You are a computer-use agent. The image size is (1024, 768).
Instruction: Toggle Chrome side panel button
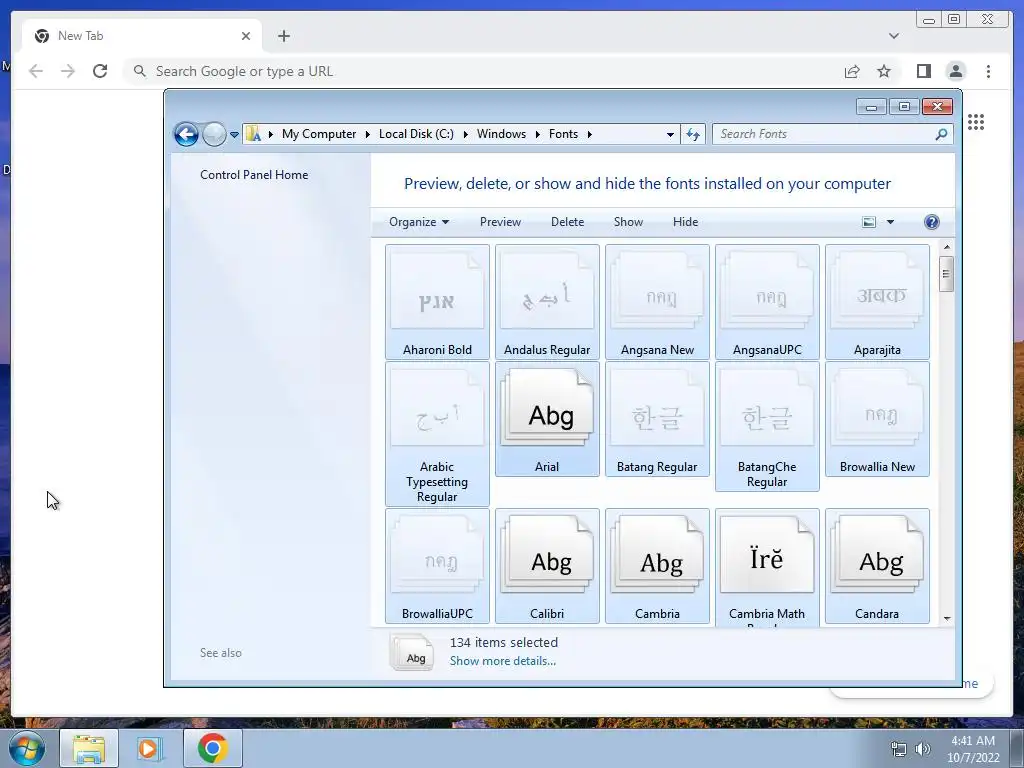coord(923,71)
